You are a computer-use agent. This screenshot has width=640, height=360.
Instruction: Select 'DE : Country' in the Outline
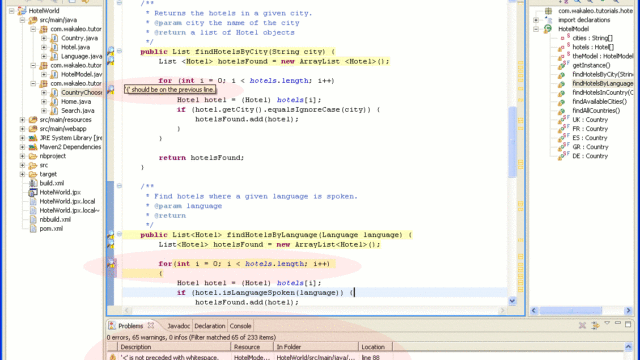pyautogui.click(x=590, y=156)
